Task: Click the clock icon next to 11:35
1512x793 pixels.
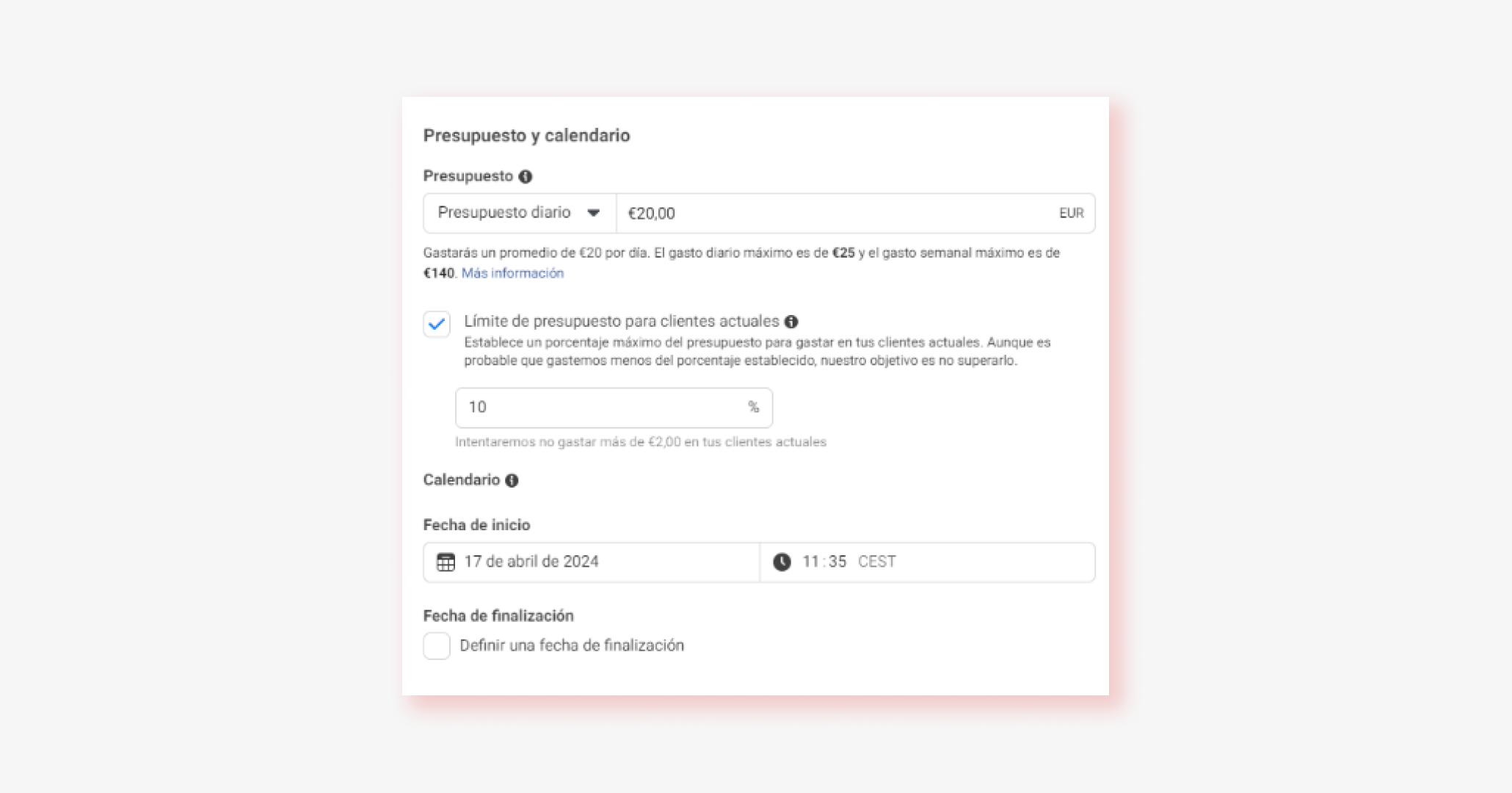Action: pos(780,562)
